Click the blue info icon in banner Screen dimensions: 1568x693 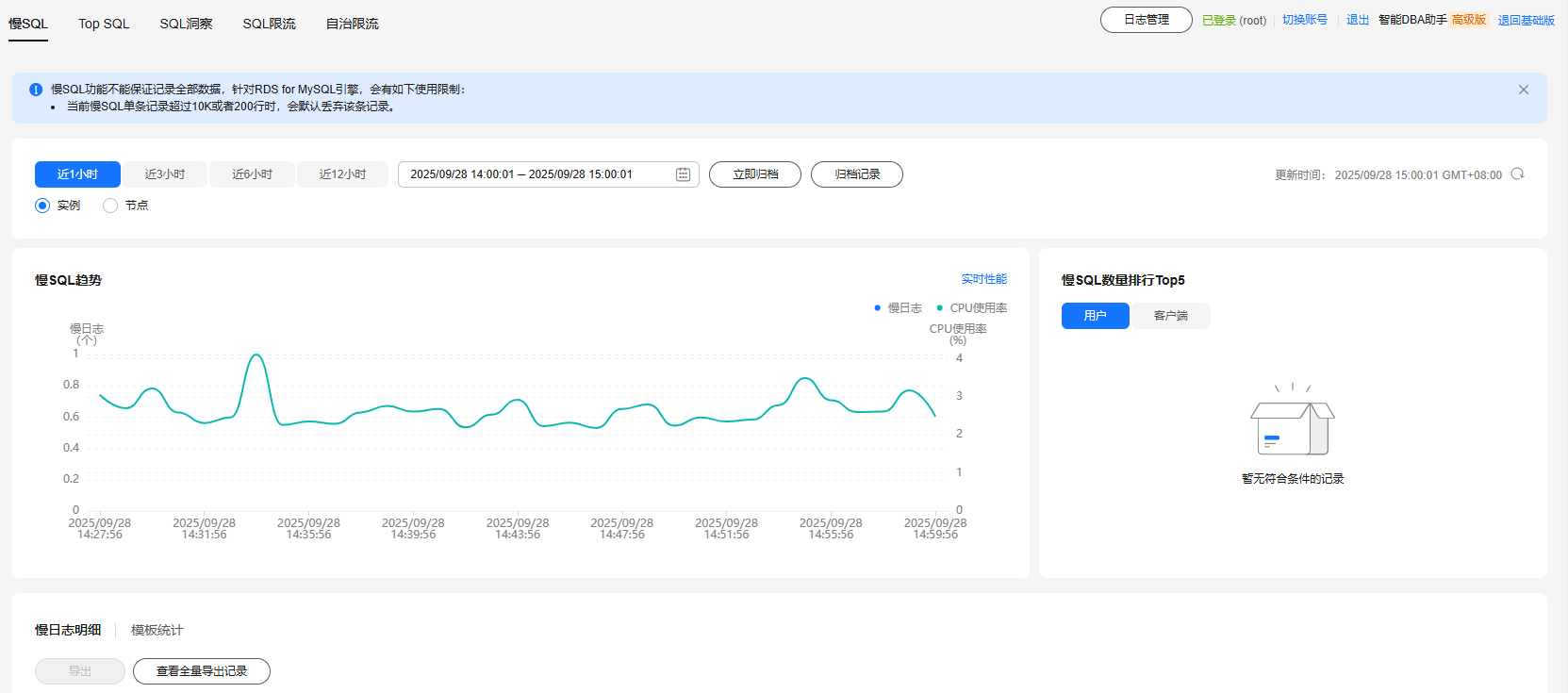[x=36, y=90]
